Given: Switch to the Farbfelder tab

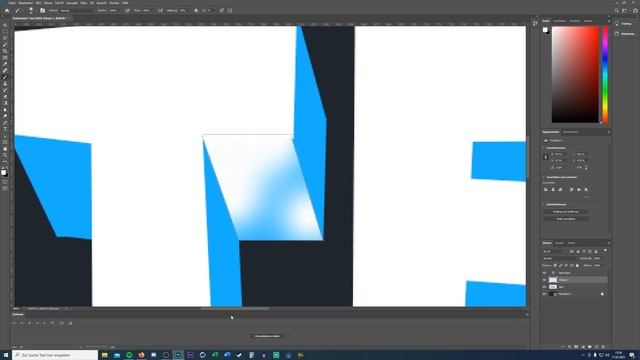Looking at the screenshot, I should pyautogui.click(x=560, y=21).
